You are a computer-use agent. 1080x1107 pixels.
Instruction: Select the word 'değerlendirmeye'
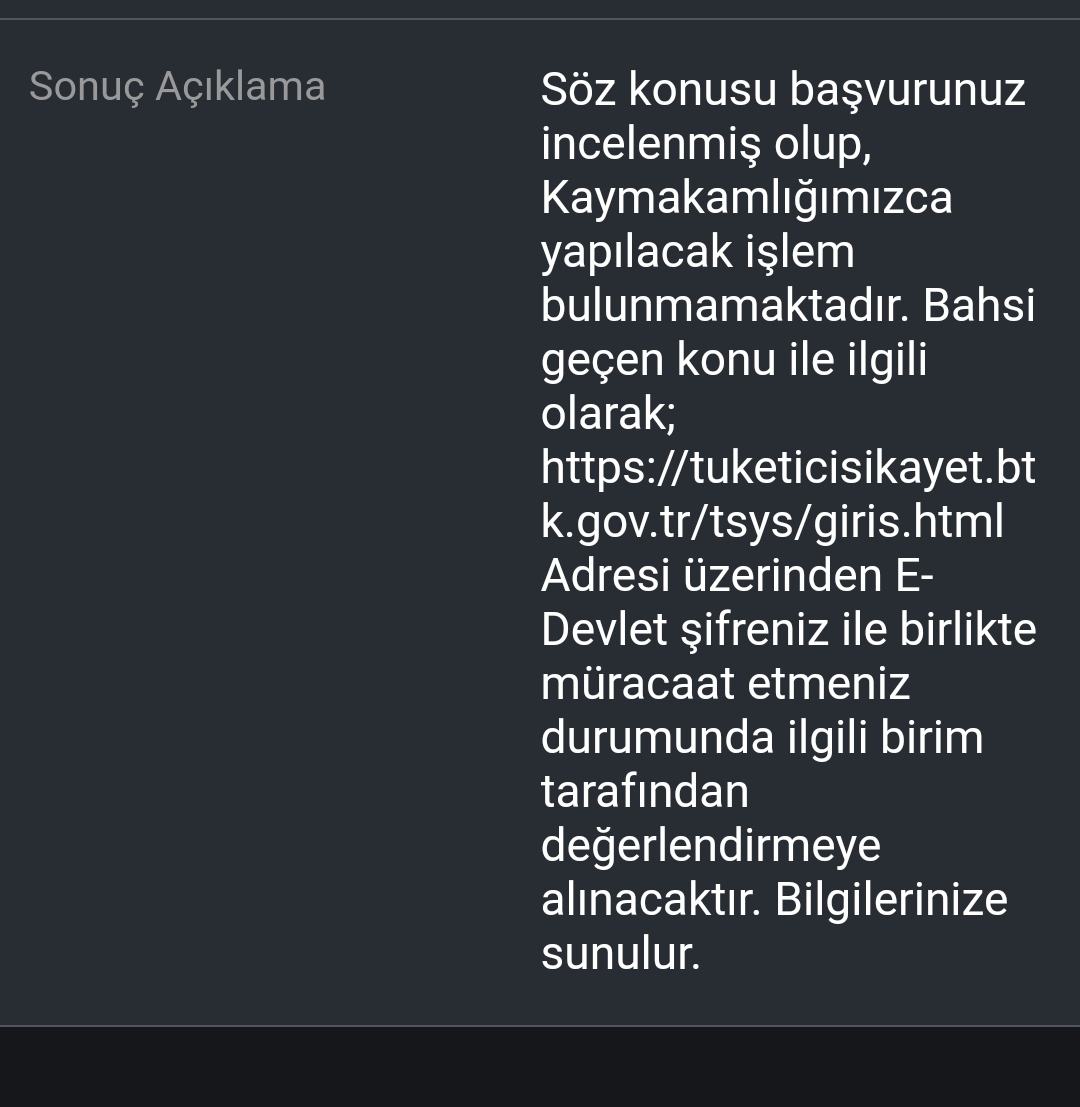tap(710, 846)
